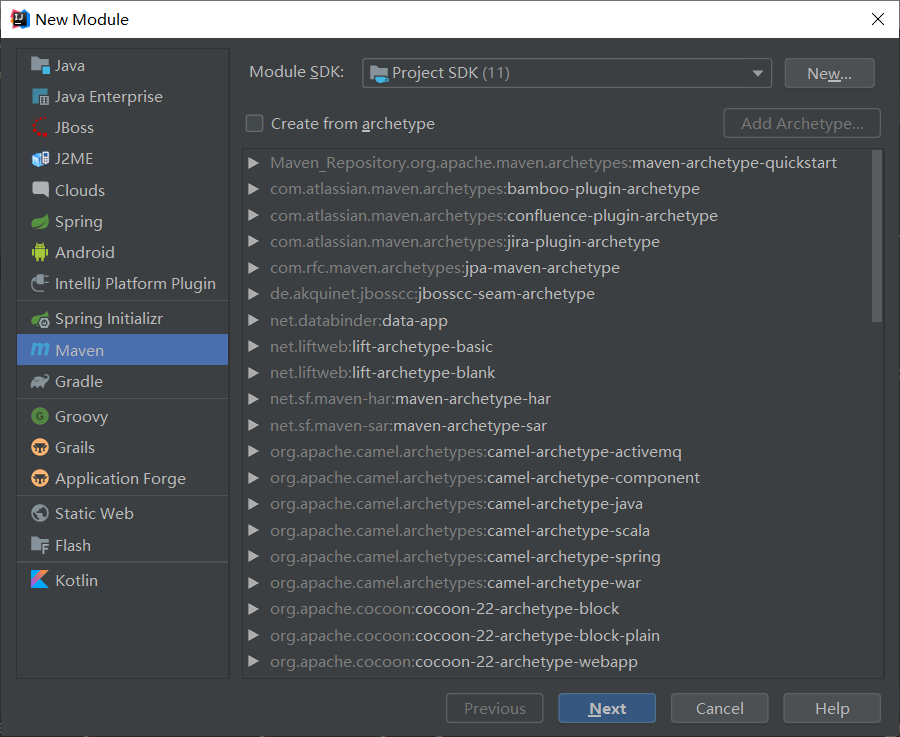Choose the Java Enterprise icon
900x737 pixels.
(x=40, y=96)
